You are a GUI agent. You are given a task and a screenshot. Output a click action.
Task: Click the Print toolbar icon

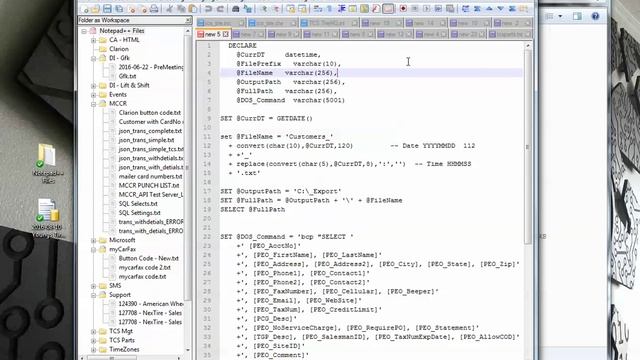point(154,9)
